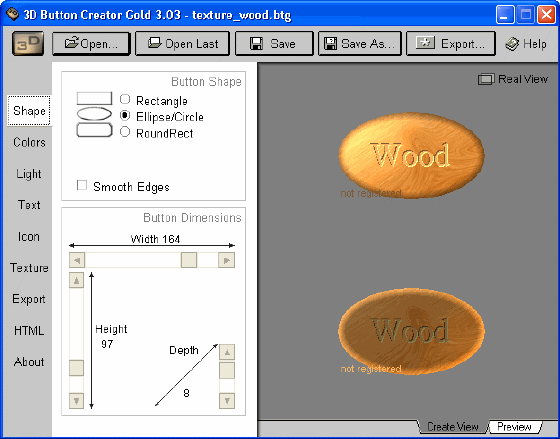Select the ellipse shape preview icon

[x=94, y=114]
